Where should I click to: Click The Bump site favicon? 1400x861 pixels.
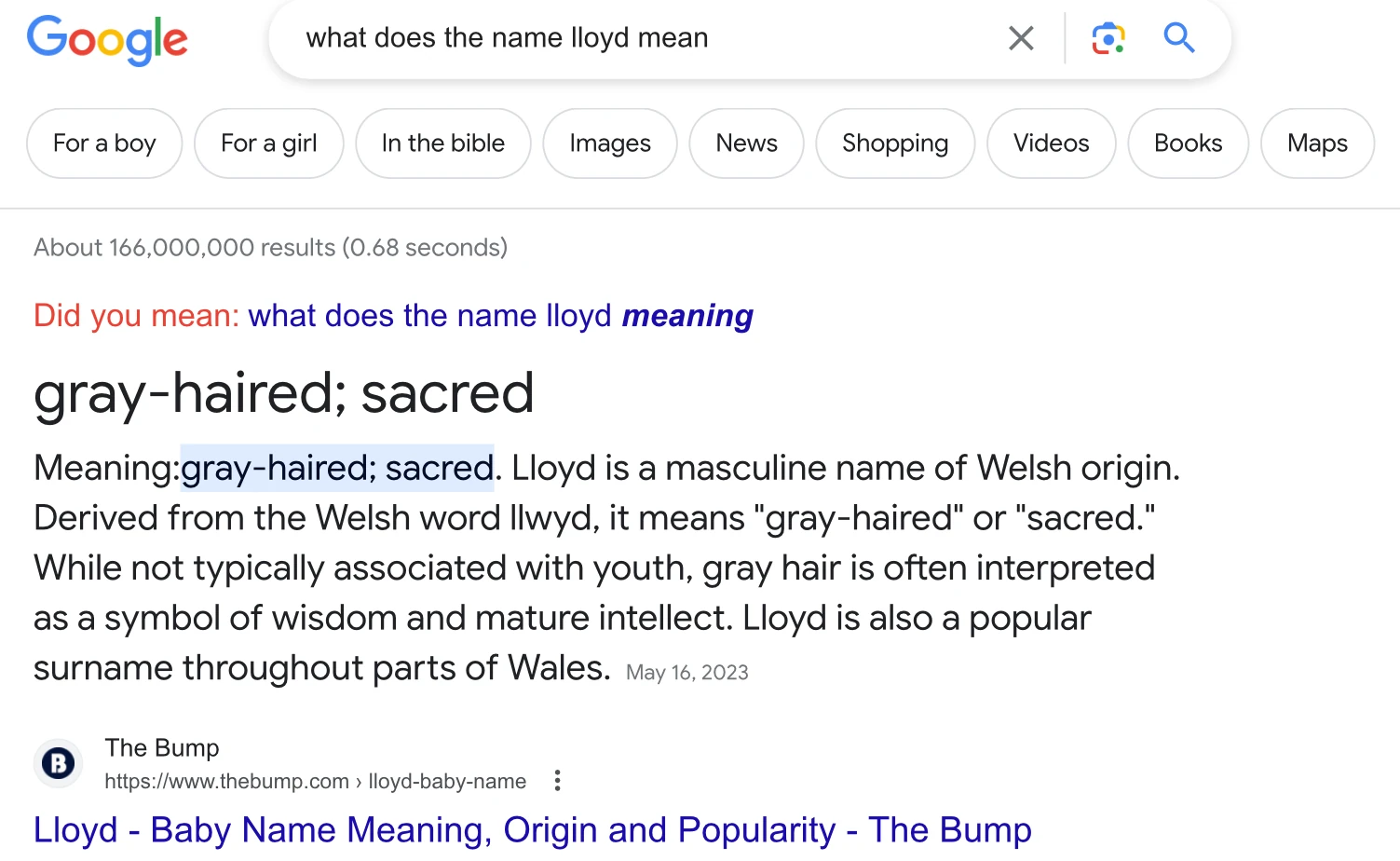pos(58,764)
